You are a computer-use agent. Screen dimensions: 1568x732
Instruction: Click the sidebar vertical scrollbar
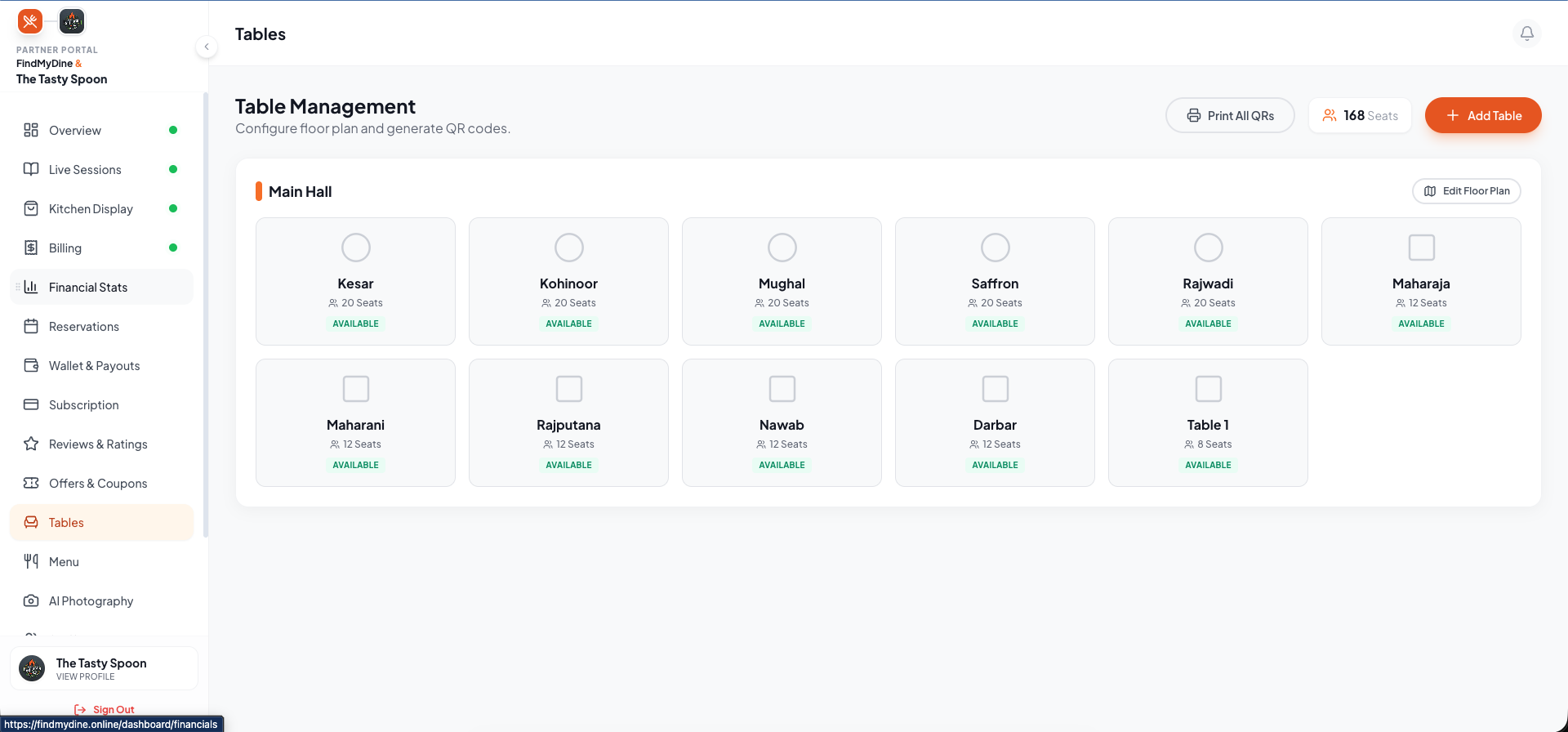point(206,315)
